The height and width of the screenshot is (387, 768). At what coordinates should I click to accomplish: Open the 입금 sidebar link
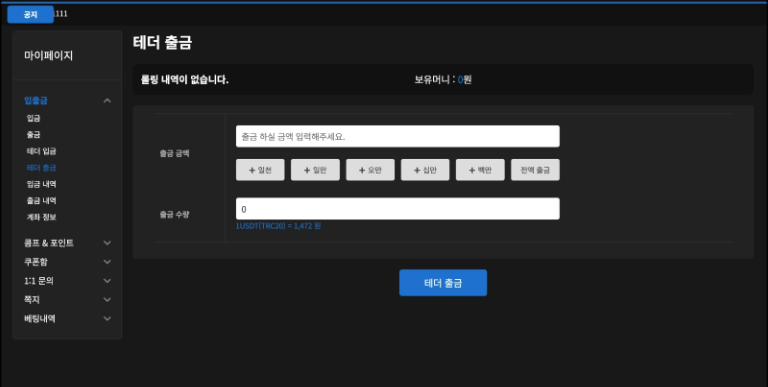(33, 118)
